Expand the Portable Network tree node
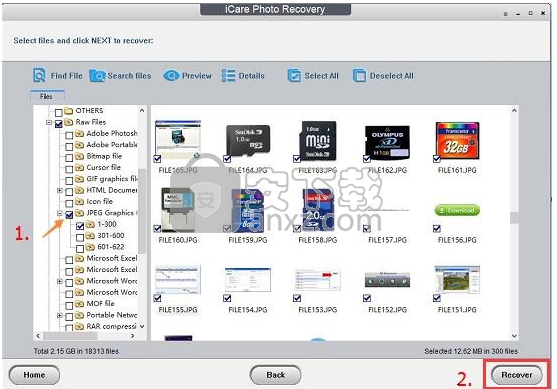This screenshot has height=389, width=557. coord(60,315)
